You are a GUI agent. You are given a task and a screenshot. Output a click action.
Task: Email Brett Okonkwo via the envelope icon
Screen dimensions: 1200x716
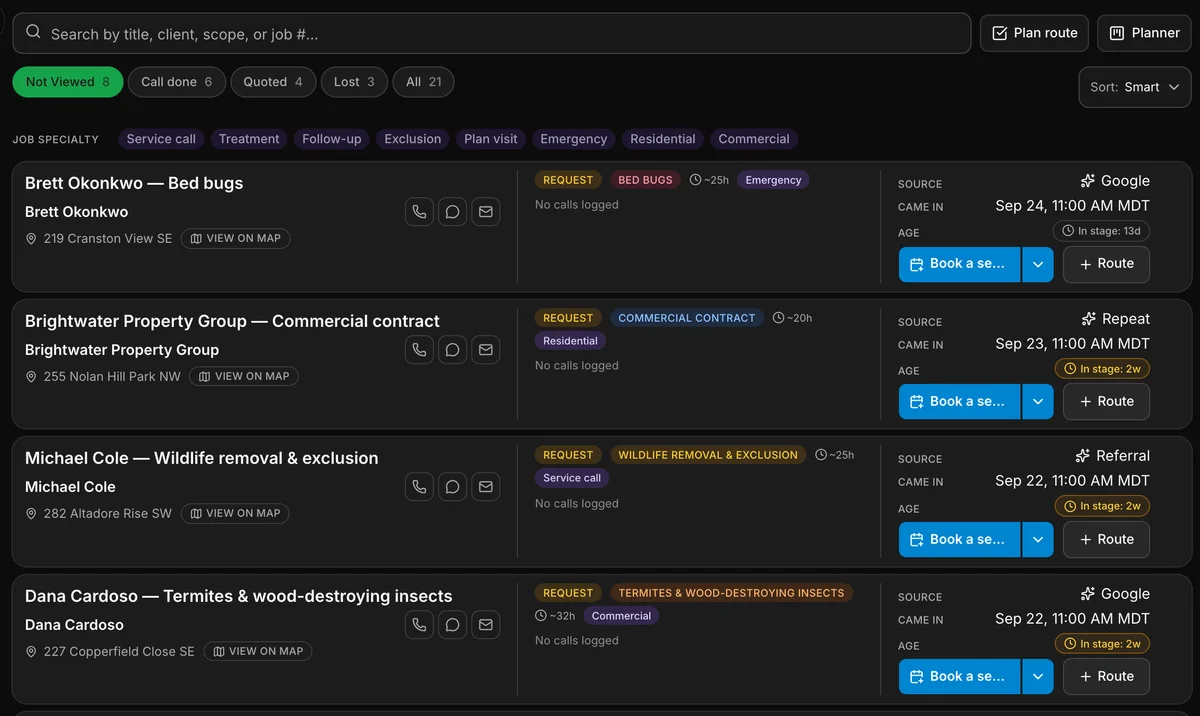[486, 212]
